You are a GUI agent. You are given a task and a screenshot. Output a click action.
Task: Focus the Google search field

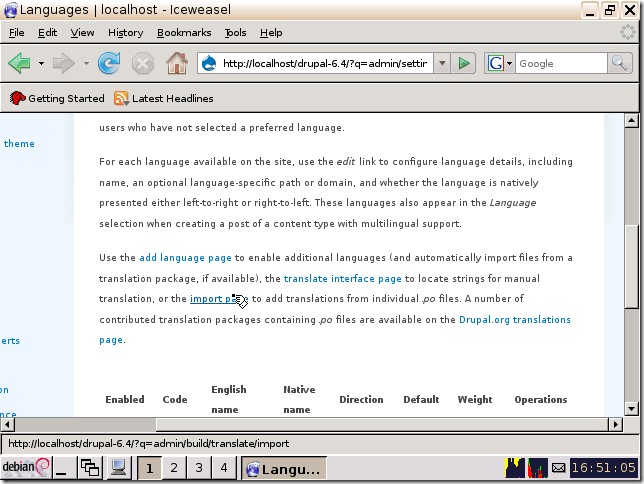click(561, 64)
